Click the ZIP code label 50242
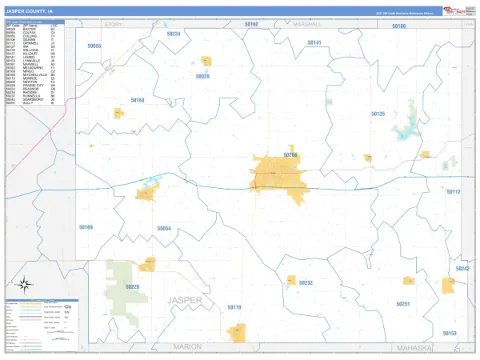This screenshot has width=480, height=360. point(463,268)
